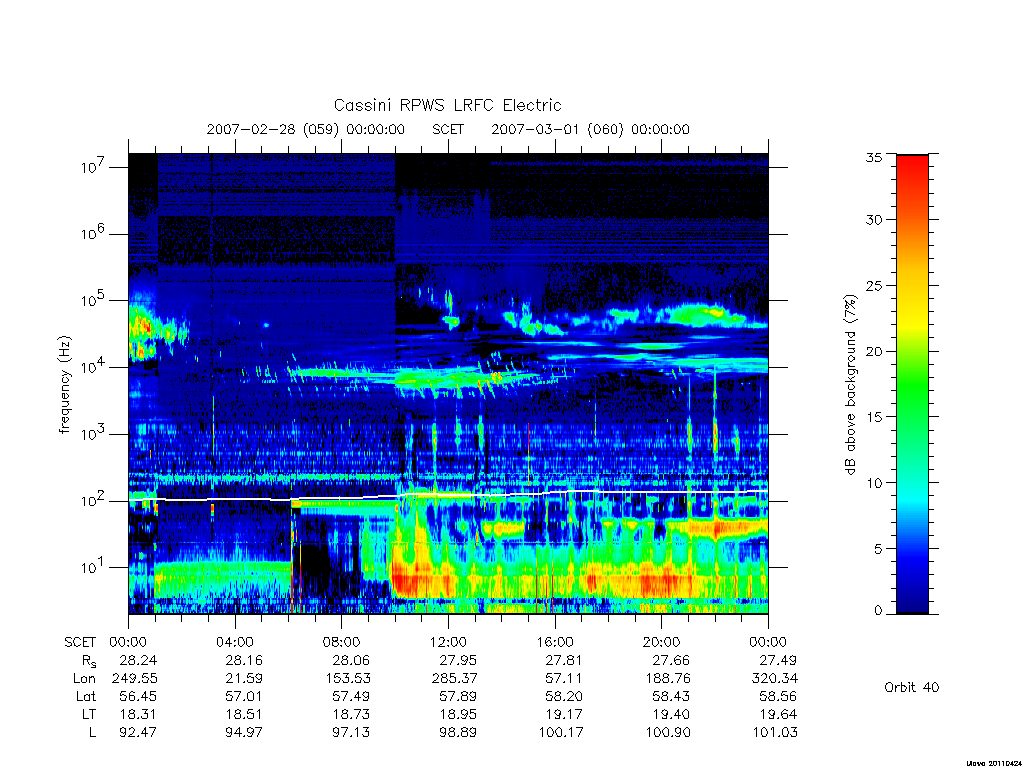The width and height of the screenshot is (1024, 768).
Task: Select the Lon value "57.11"
Action: 564,679
